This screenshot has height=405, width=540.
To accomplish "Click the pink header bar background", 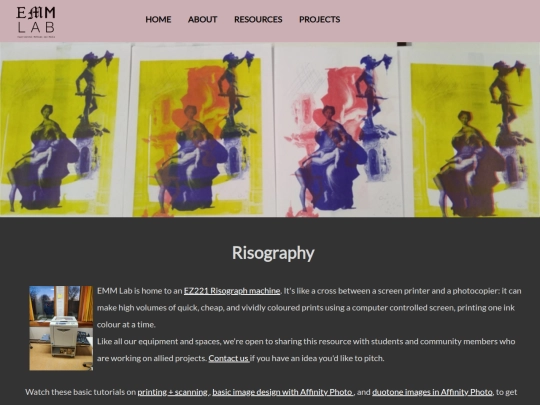I will (441, 21).
